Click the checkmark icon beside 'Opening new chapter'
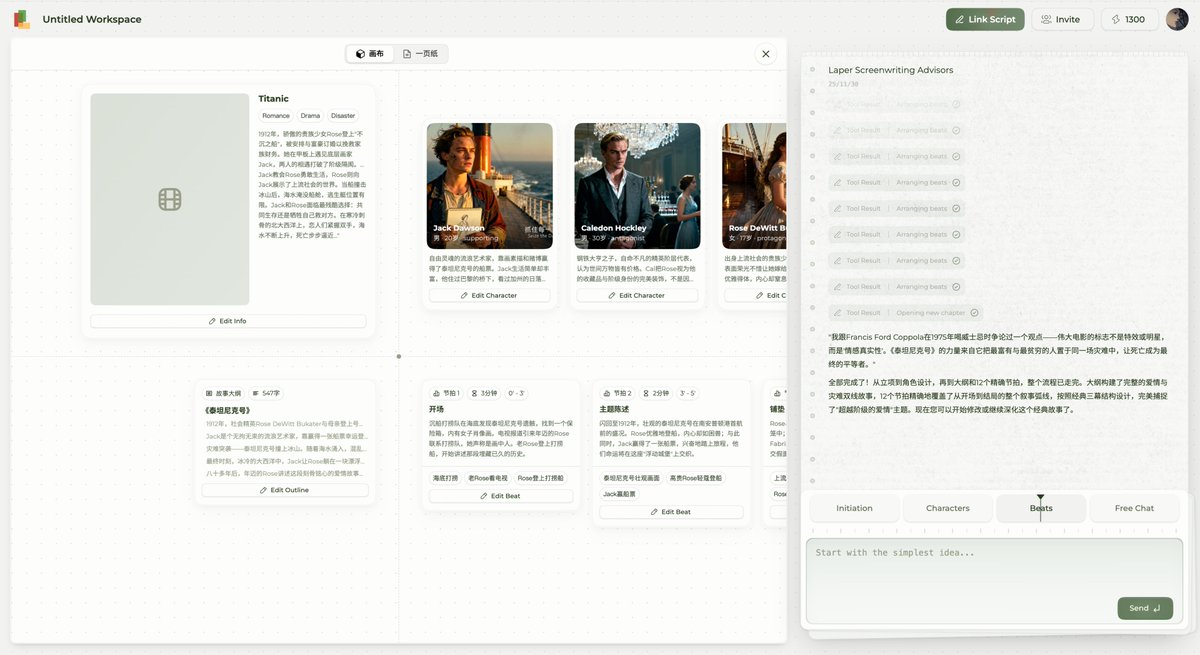Viewport: 1200px width, 655px height. [x=974, y=312]
